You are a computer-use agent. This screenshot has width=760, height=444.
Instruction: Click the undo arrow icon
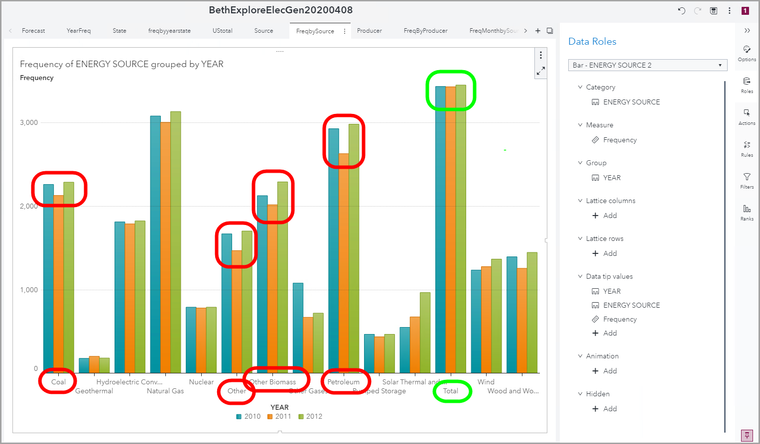681,11
